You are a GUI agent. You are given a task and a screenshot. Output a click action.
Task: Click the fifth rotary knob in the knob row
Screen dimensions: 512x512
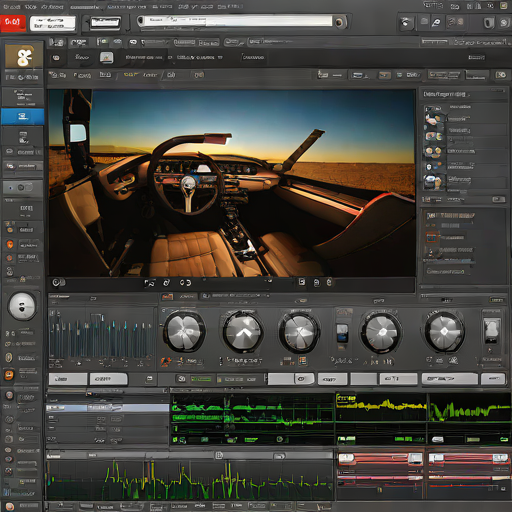pyautogui.click(x=444, y=331)
